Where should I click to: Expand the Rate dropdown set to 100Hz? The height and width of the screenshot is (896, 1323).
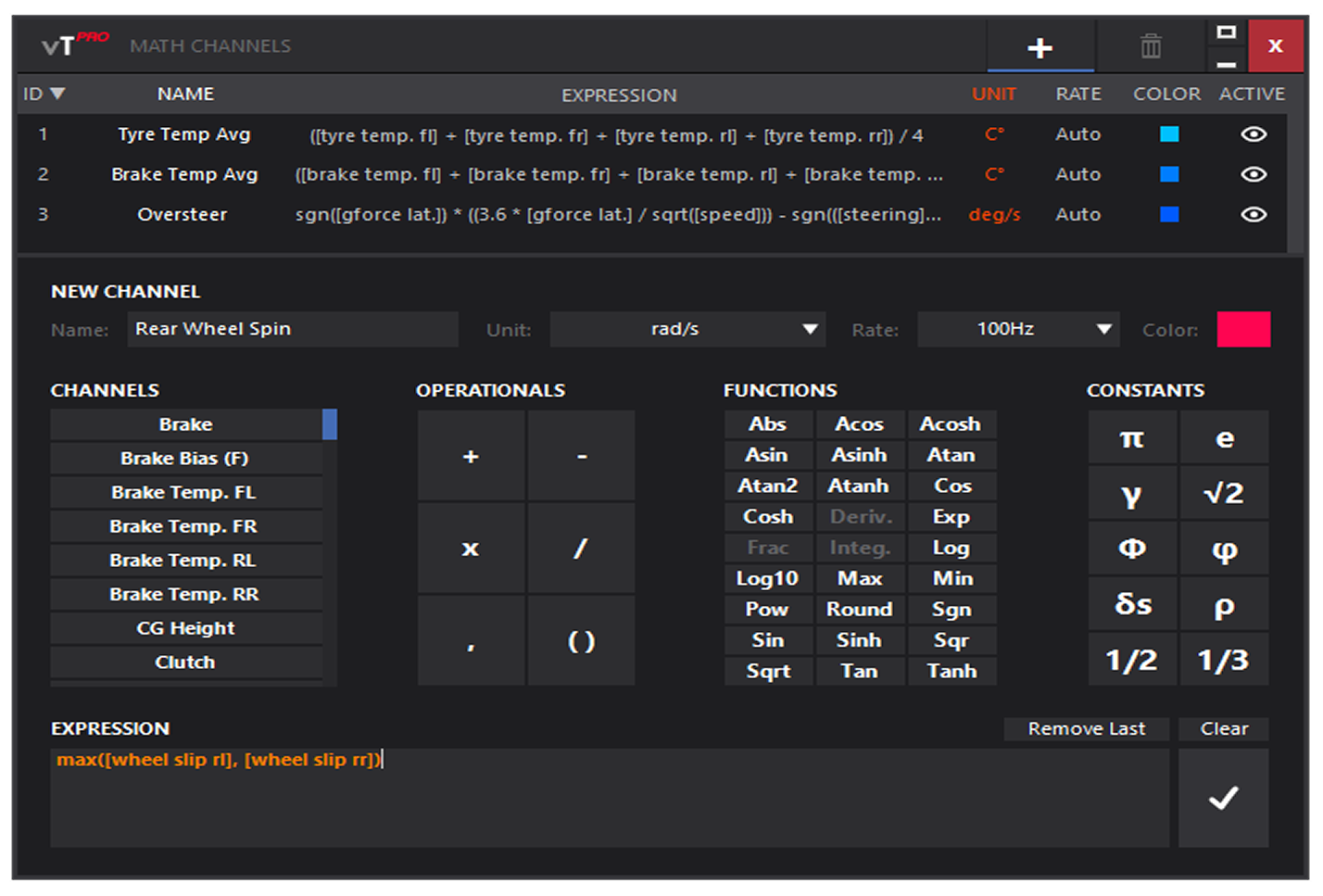click(x=1017, y=329)
